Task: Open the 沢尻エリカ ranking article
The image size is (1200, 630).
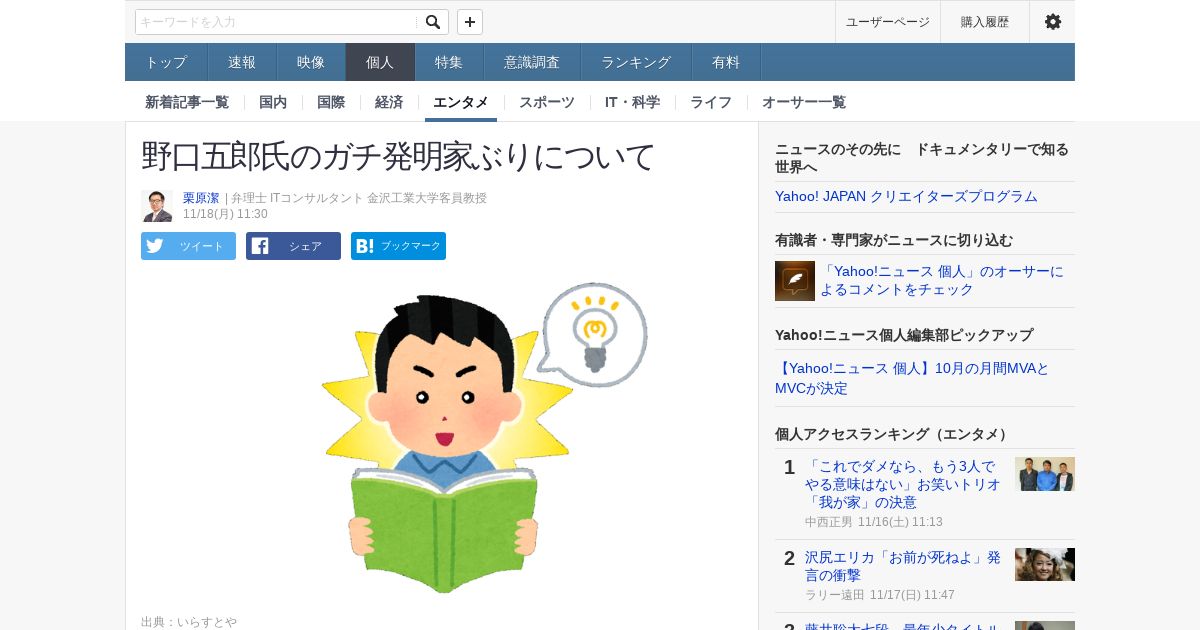Action: (903, 566)
